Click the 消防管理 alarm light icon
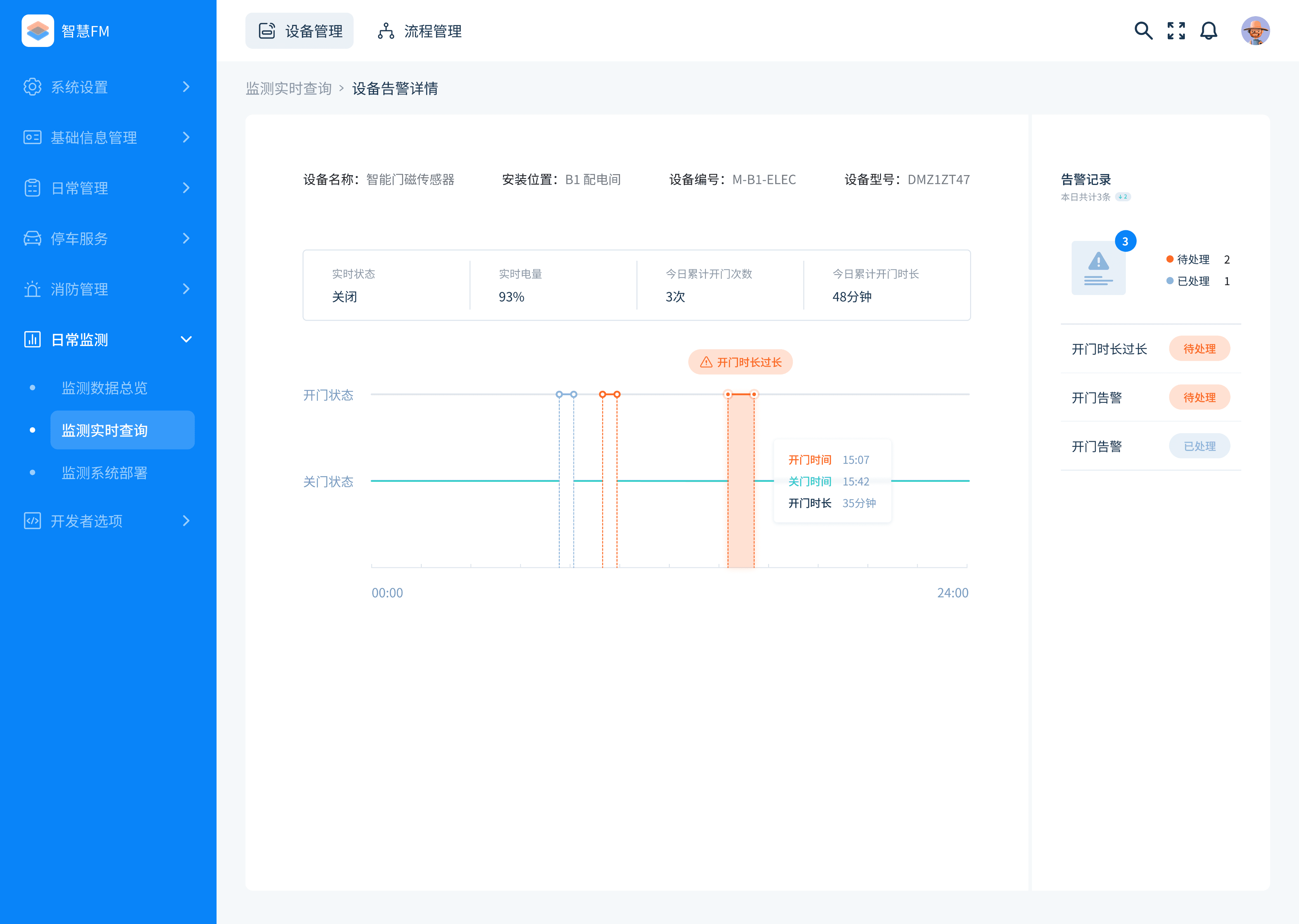The width and height of the screenshot is (1299, 924). 32,289
